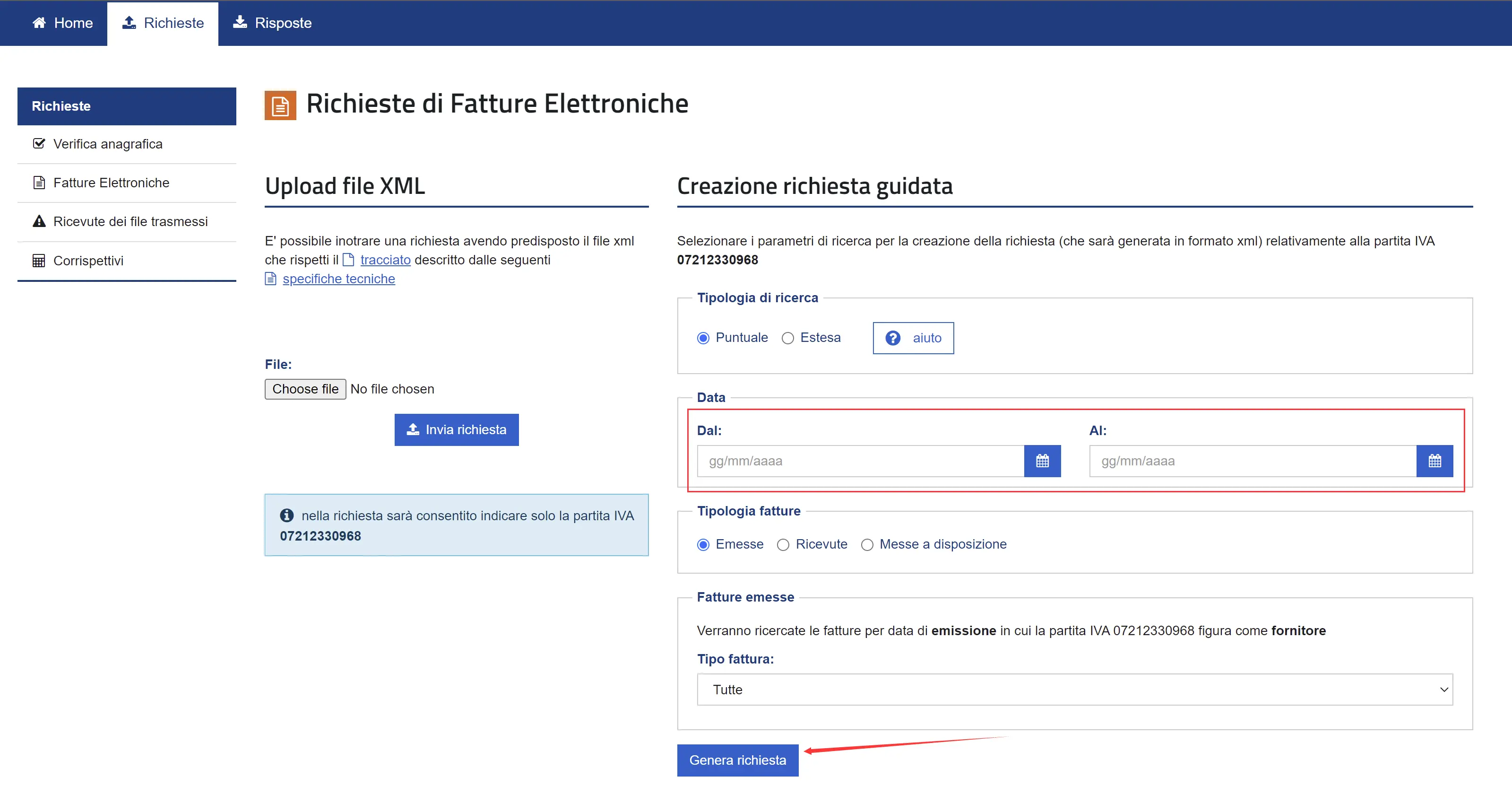Open Verifica anagrafica sidebar item
This screenshot has height=795, width=1512.
click(107, 144)
